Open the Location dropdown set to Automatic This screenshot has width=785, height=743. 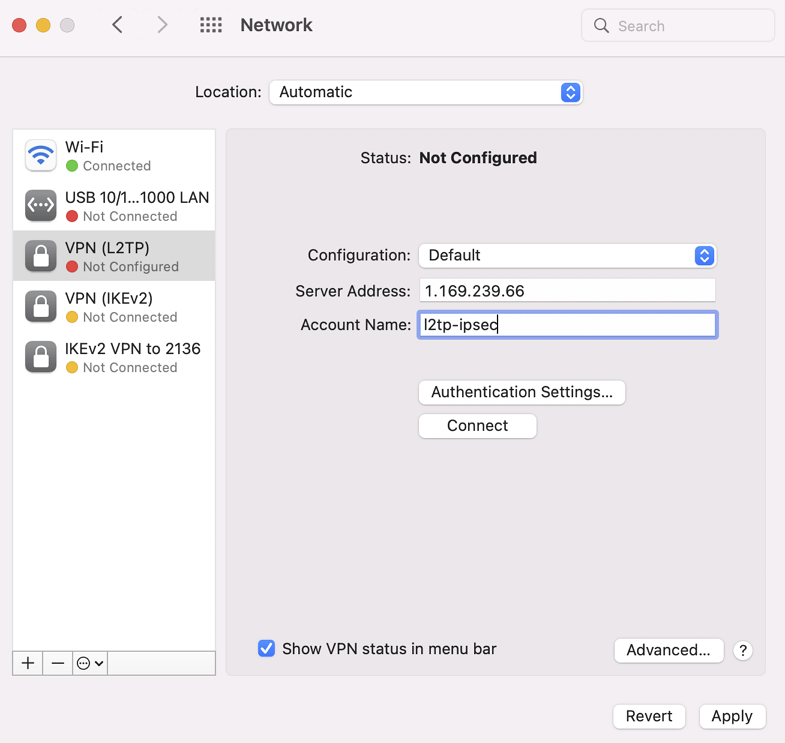[426, 92]
